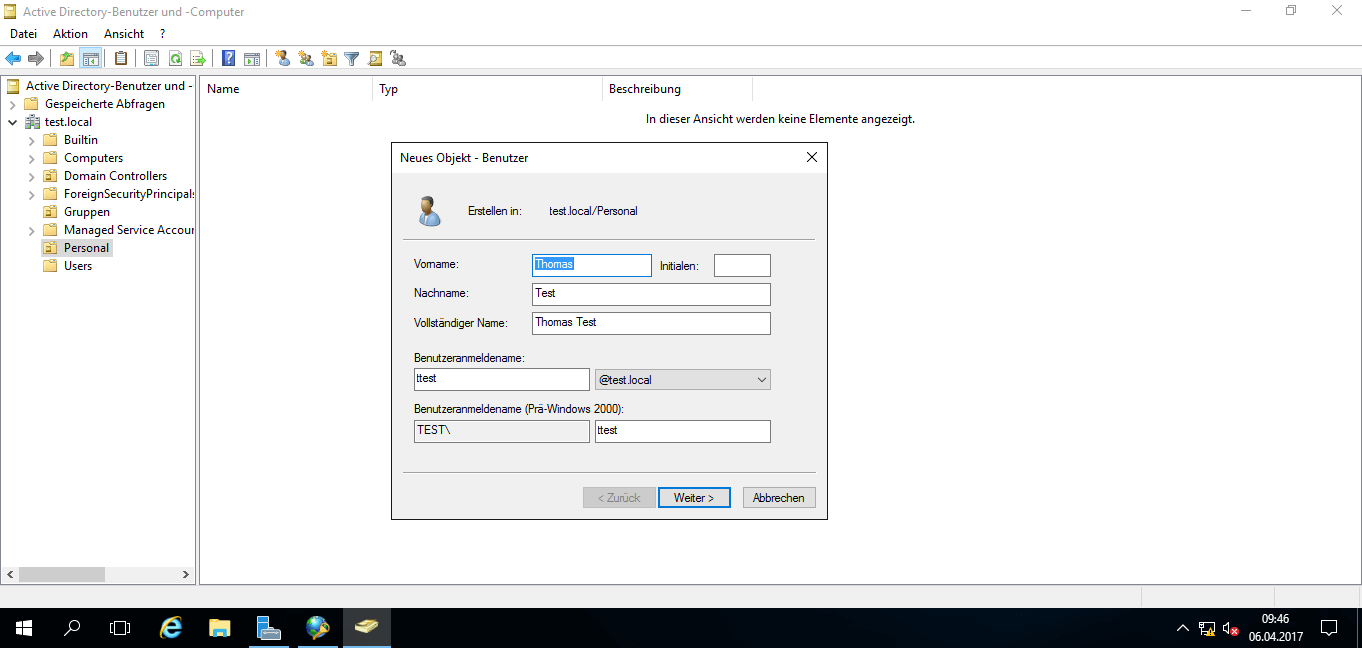The width and height of the screenshot is (1362, 648).
Task: Click tree pane scroll right arrow
Action: 186,575
